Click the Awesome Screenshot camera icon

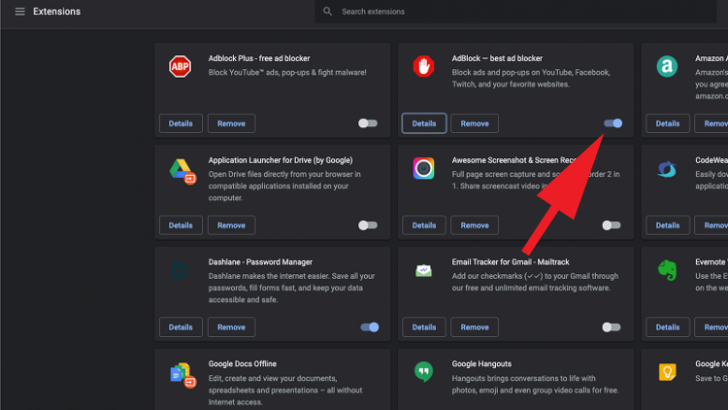point(423,168)
